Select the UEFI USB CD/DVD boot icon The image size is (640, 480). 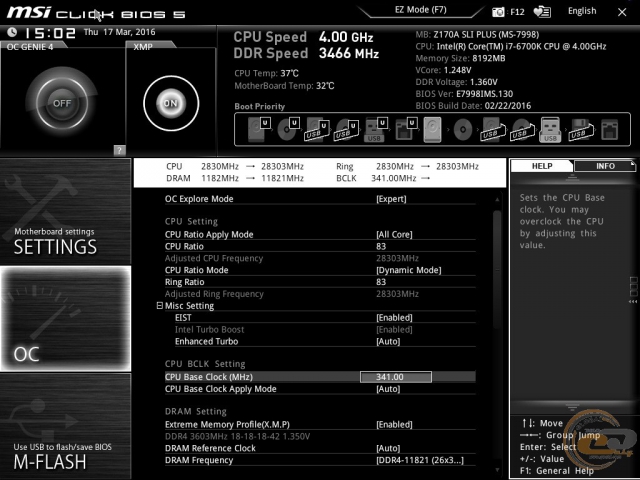click(x=347, y=129)
